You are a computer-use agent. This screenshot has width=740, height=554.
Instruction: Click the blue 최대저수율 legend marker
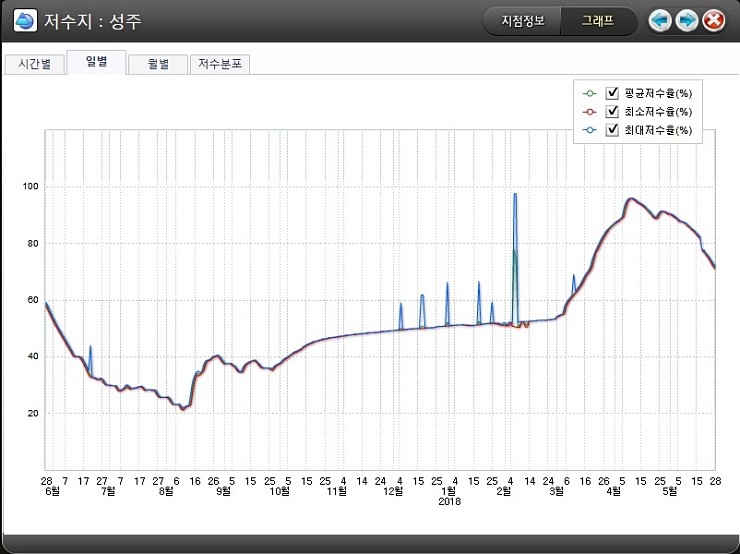coord(589,130)
